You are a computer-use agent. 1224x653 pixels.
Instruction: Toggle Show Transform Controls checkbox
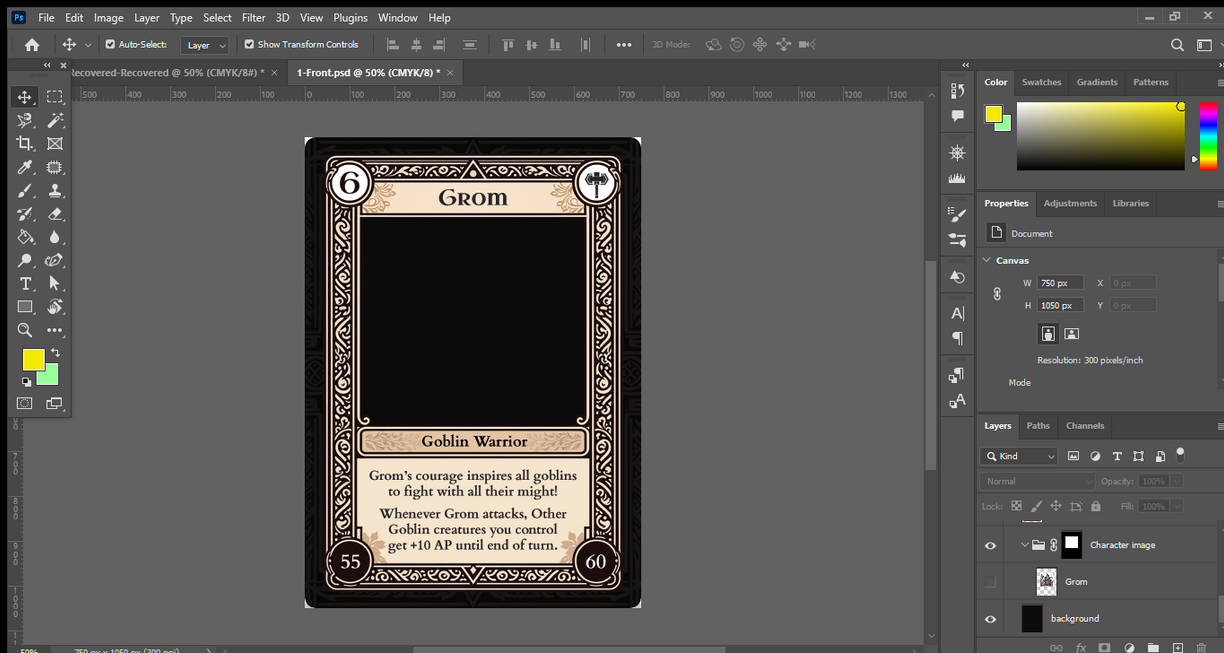point(249,44)
